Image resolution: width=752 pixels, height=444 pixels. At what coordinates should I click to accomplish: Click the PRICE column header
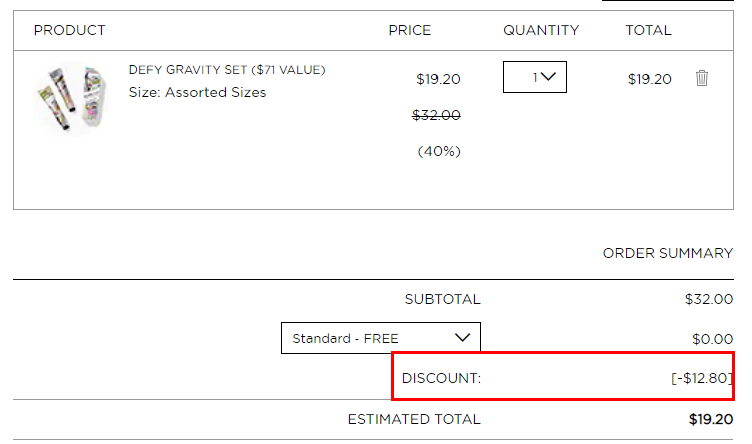coord(410,30)
